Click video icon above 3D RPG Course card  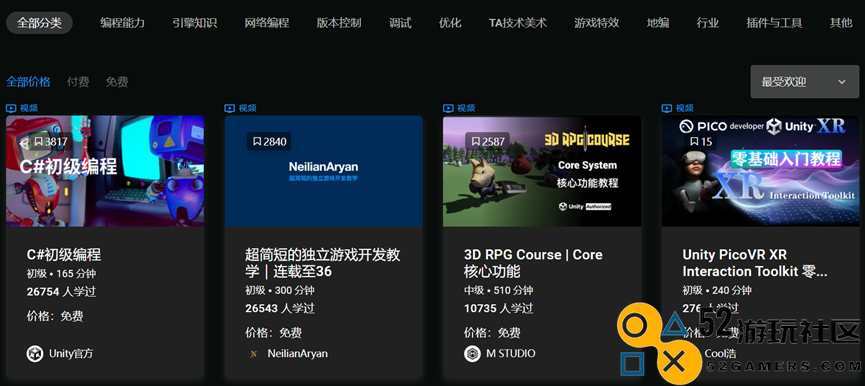[448, 108]
